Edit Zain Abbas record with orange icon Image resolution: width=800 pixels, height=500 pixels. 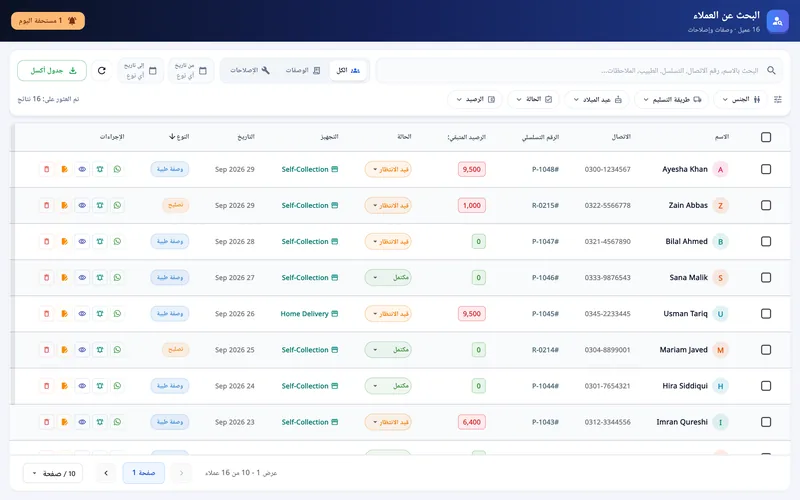coord(64,206)
